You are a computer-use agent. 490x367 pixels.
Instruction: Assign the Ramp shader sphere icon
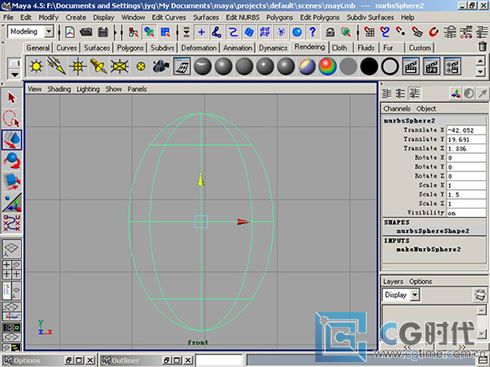(x=327, y=66)
